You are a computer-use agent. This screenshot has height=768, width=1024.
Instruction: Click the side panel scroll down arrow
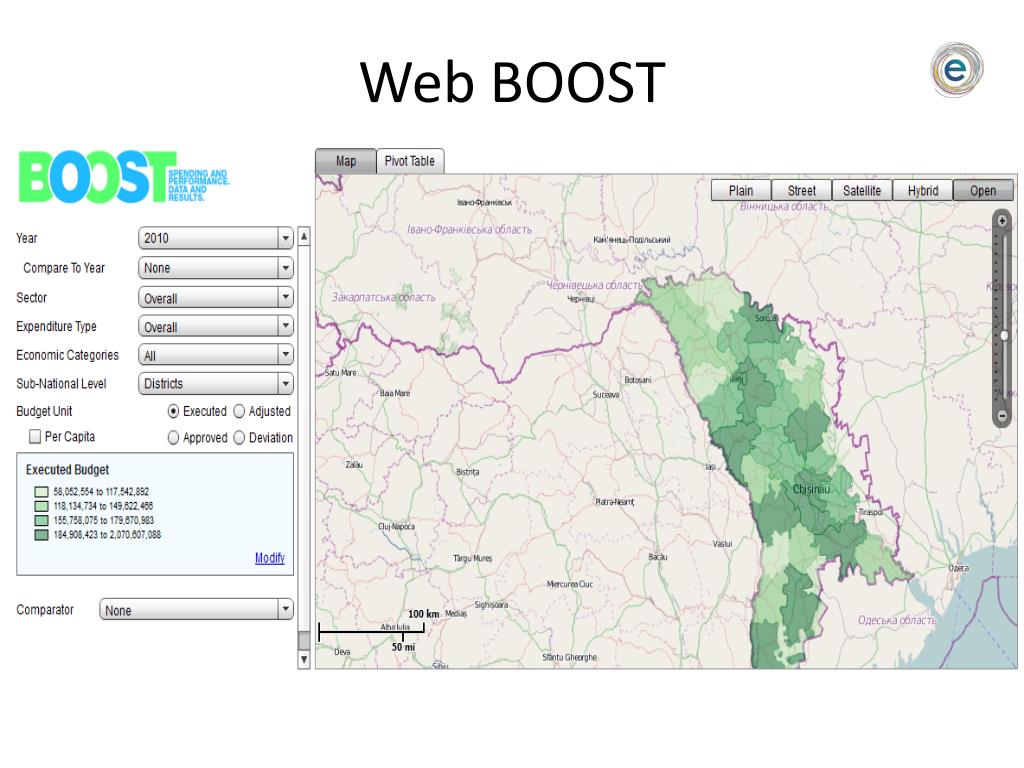coord(304,660)
